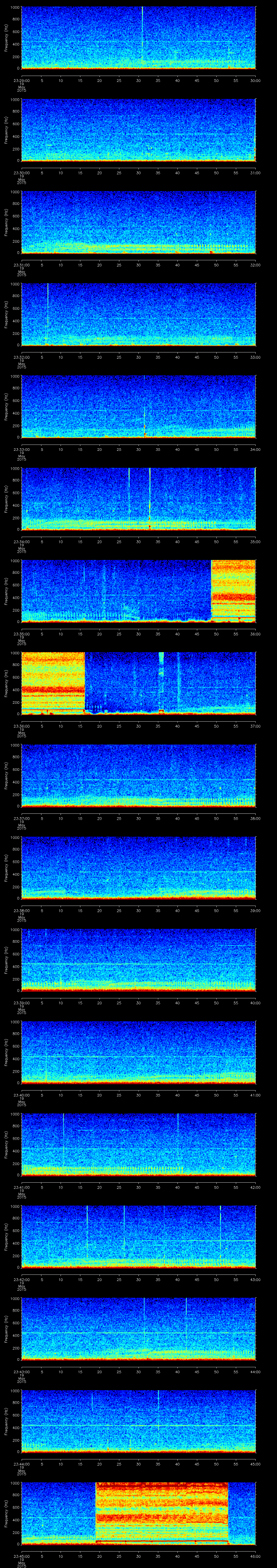This screenshot has width=277, height=1568.
Task: Click the 42:00 end time label
Action: [256, 1187]
